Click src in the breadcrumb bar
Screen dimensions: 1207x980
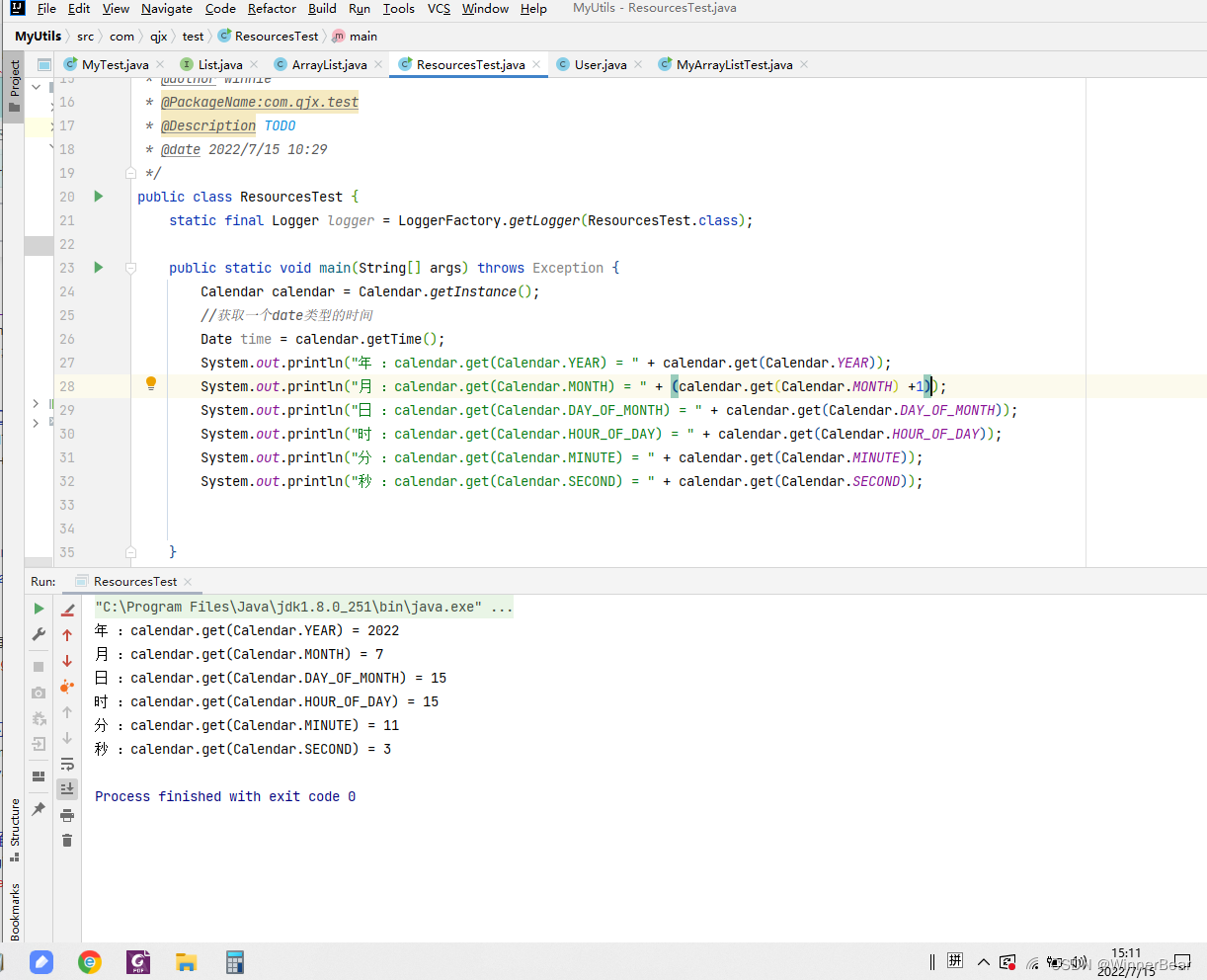coord(86,37)
